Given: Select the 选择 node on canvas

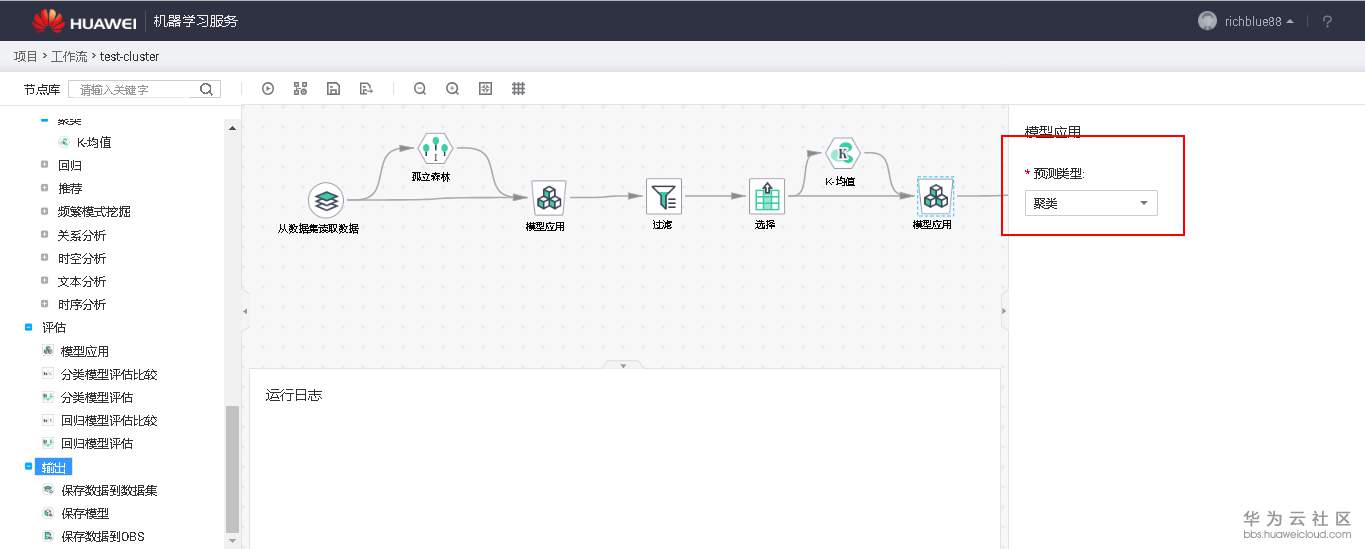Looking at the screenshot, I should pos(767,197).
